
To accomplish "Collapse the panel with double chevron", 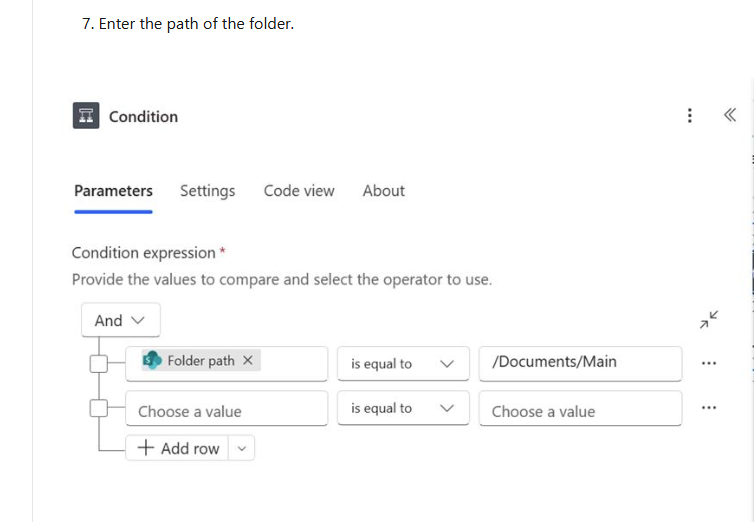I will [x=729, y=116].
